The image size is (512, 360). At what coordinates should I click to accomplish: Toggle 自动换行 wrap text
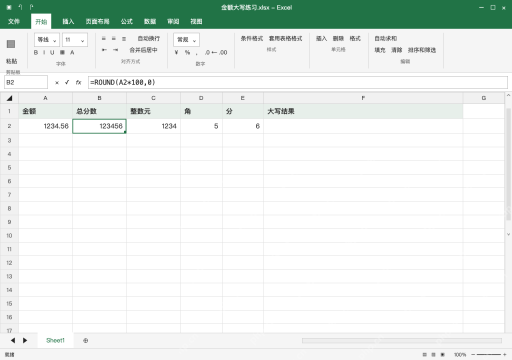pos(149,39)
